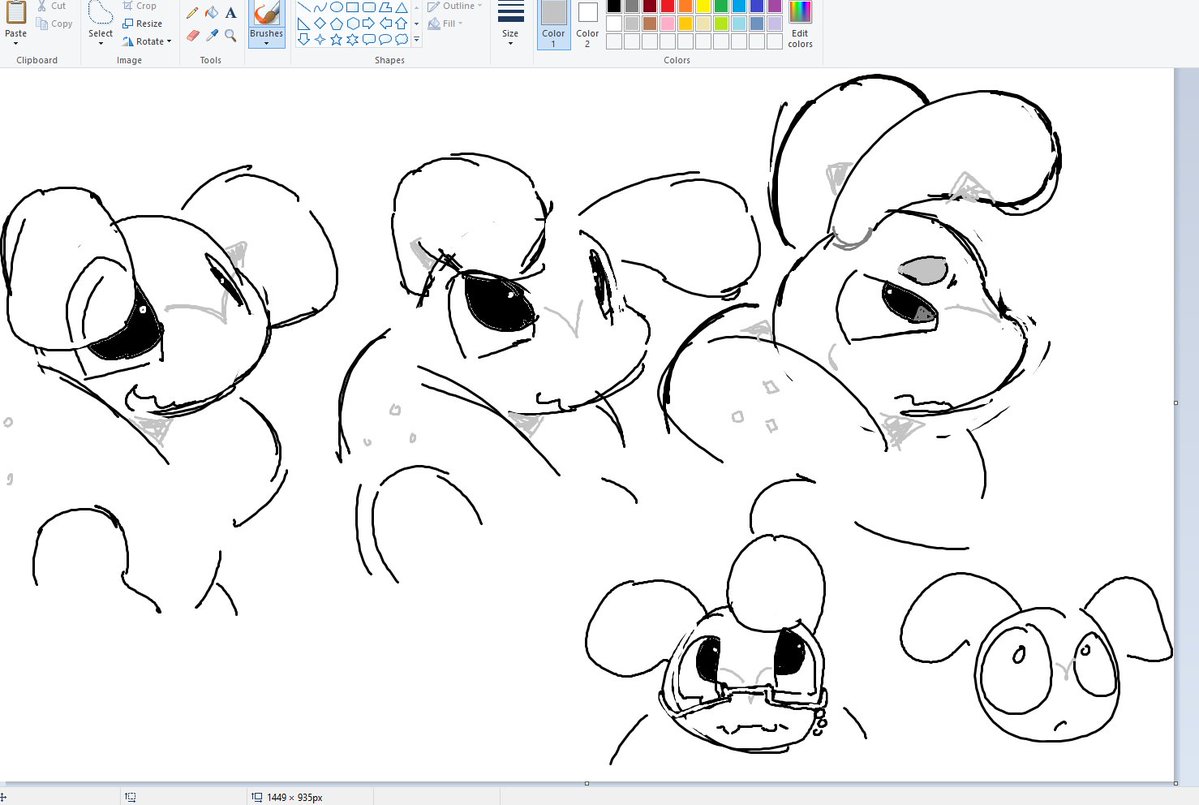
Task: Pick the brown color swatch
Action: pos(650,24)
